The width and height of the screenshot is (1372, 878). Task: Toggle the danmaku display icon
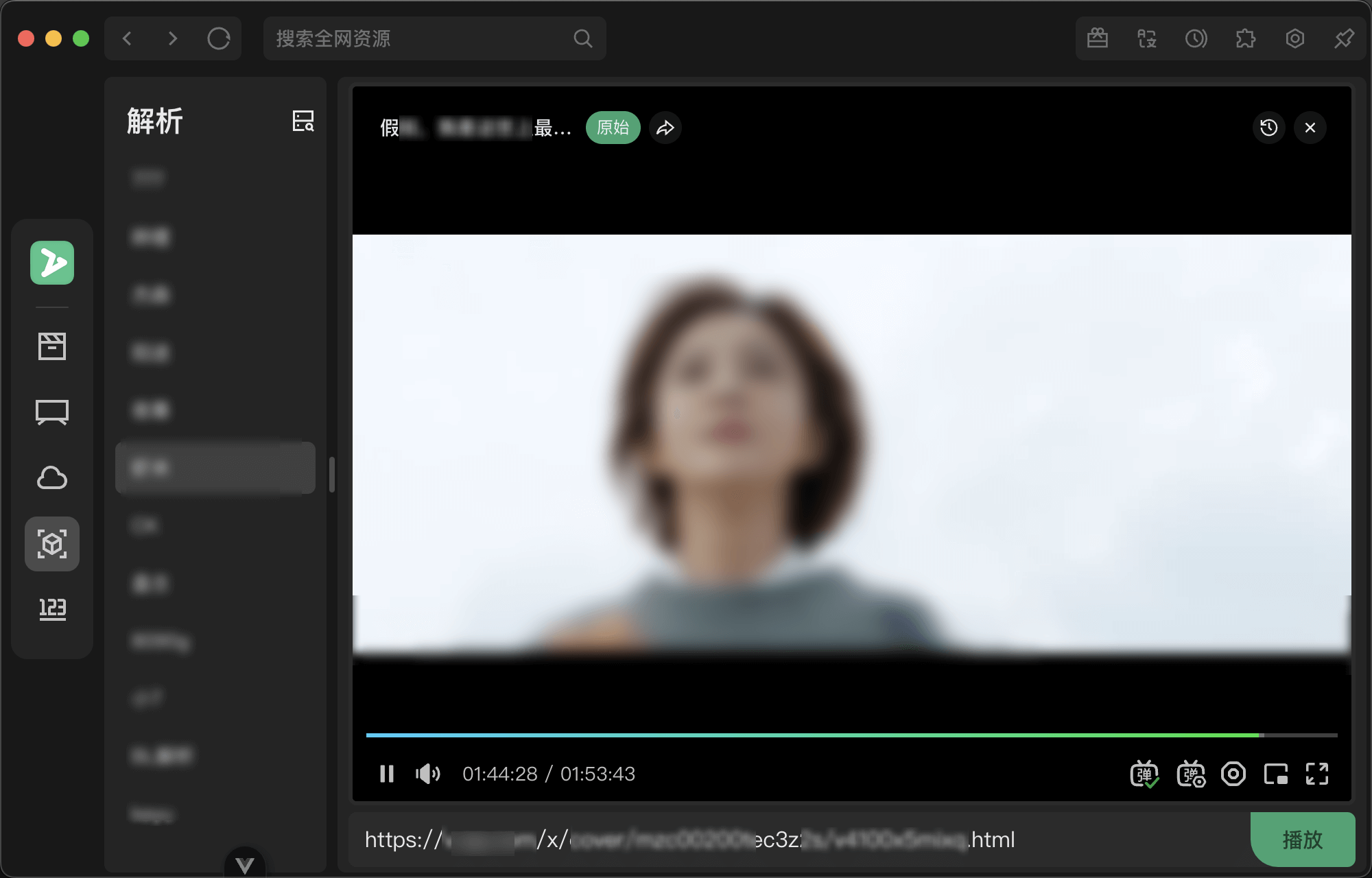(x=1144, y=774)
